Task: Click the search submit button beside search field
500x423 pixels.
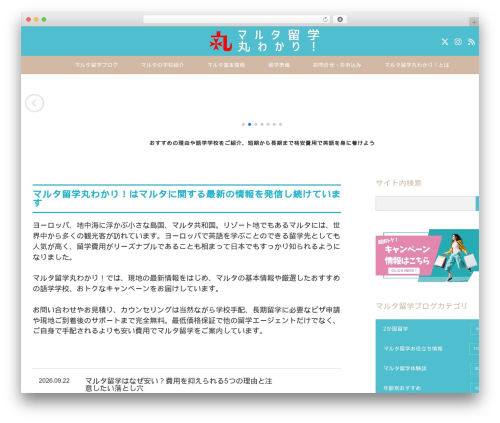Action: (477, 203)
